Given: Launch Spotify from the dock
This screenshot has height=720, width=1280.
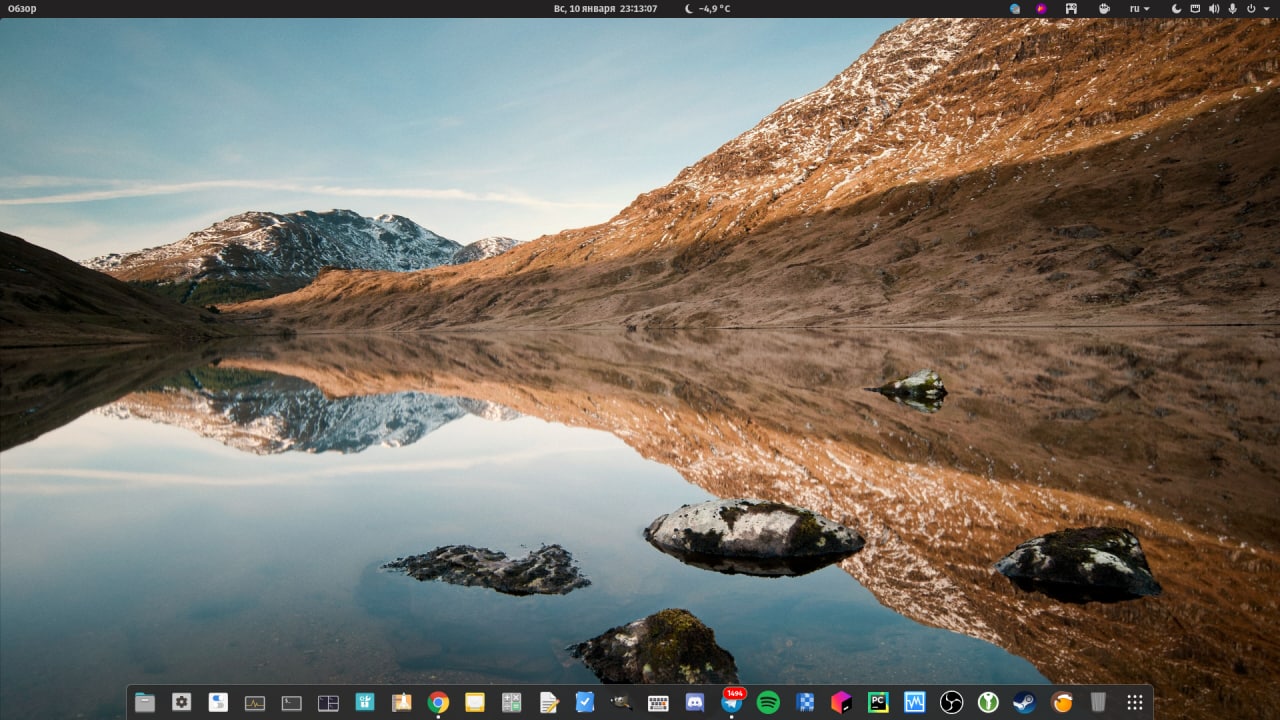Looking at the screenshot, I should (768, 703).
